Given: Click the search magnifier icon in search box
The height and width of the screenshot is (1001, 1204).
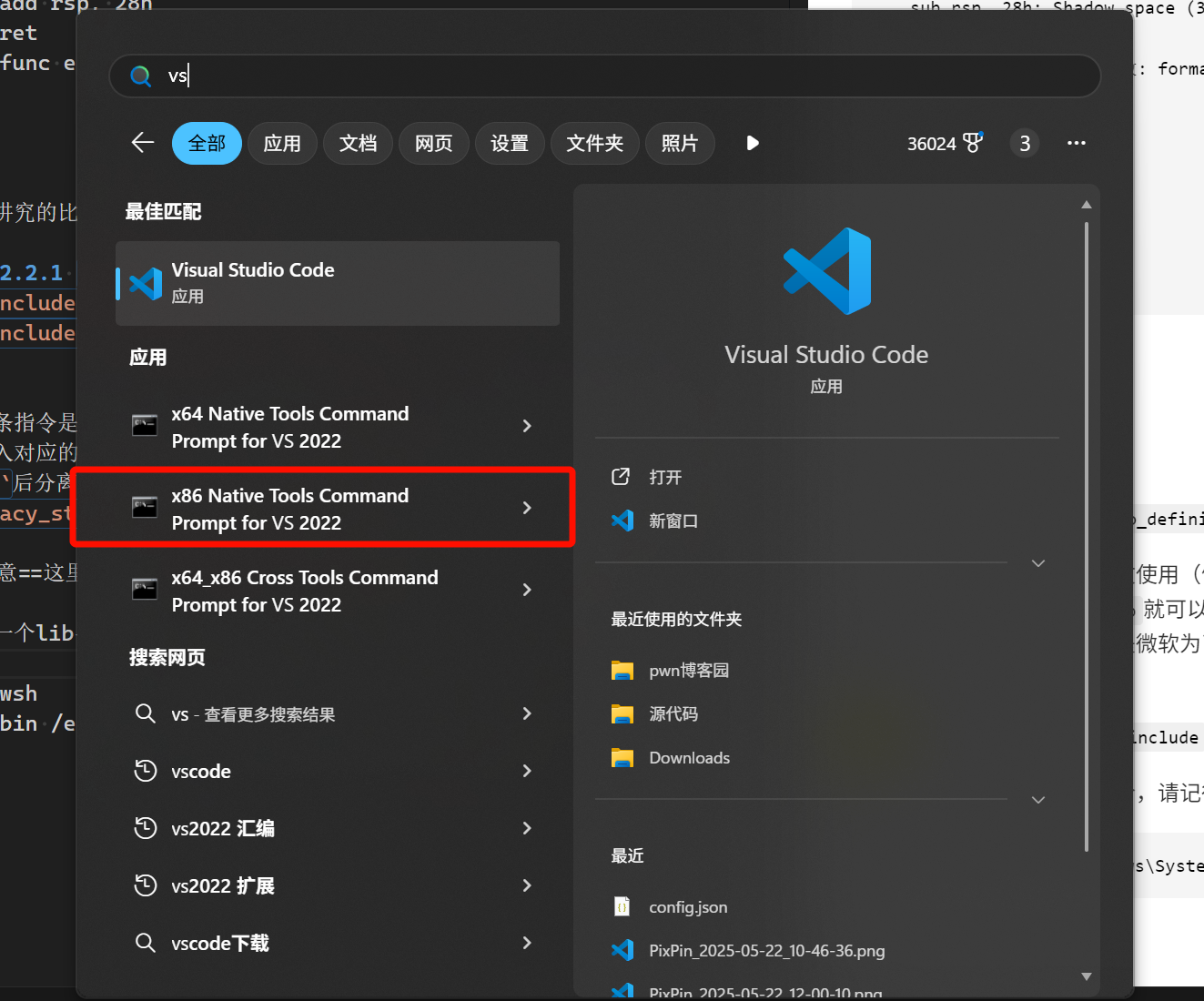Looking at the screenshot, I should point(140,76).
